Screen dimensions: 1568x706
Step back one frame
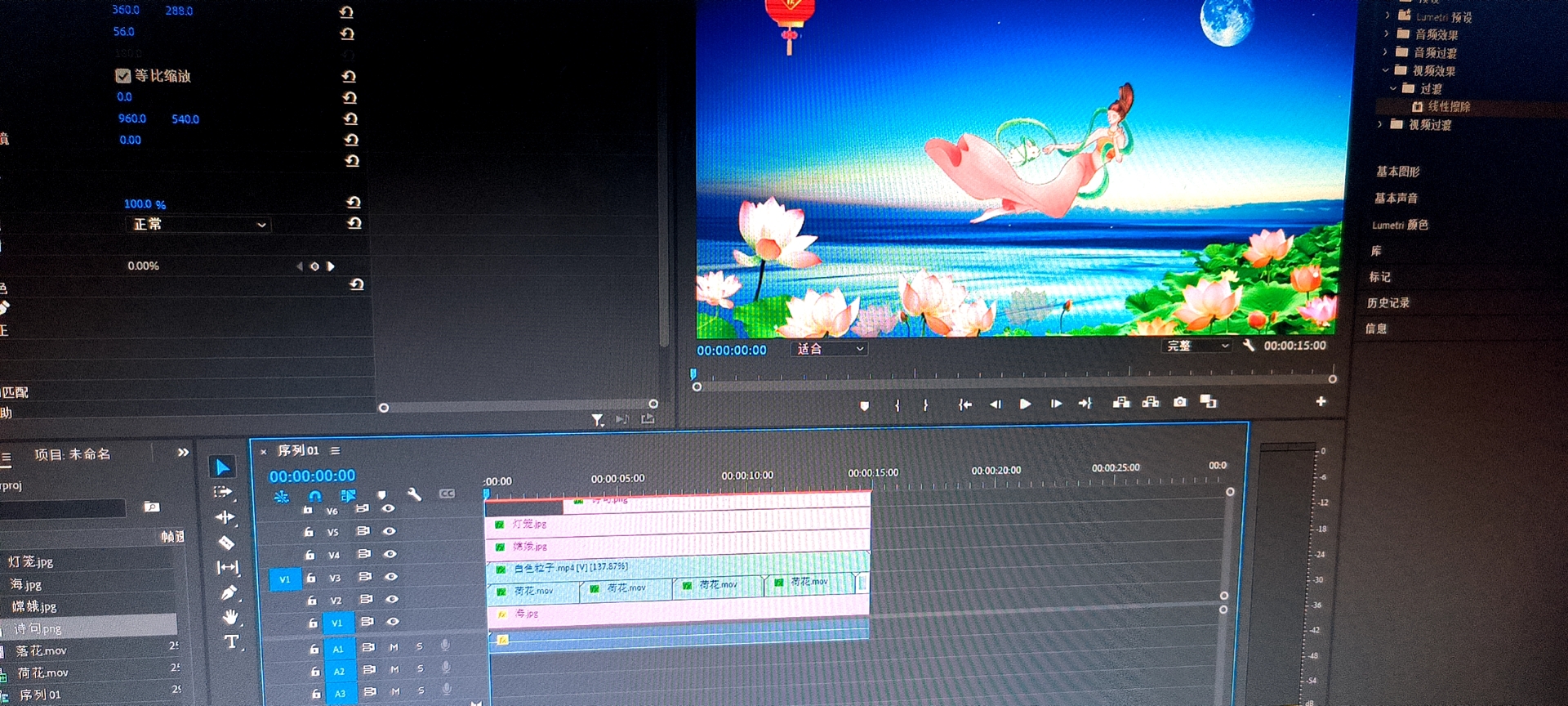[x=995, y=404]
